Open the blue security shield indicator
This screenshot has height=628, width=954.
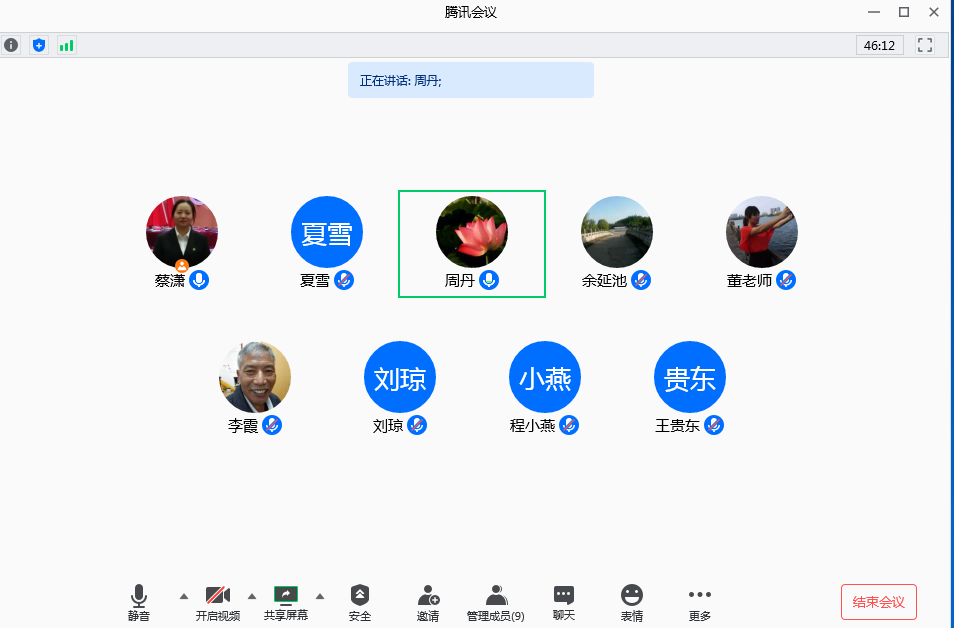tap(39, 45)
